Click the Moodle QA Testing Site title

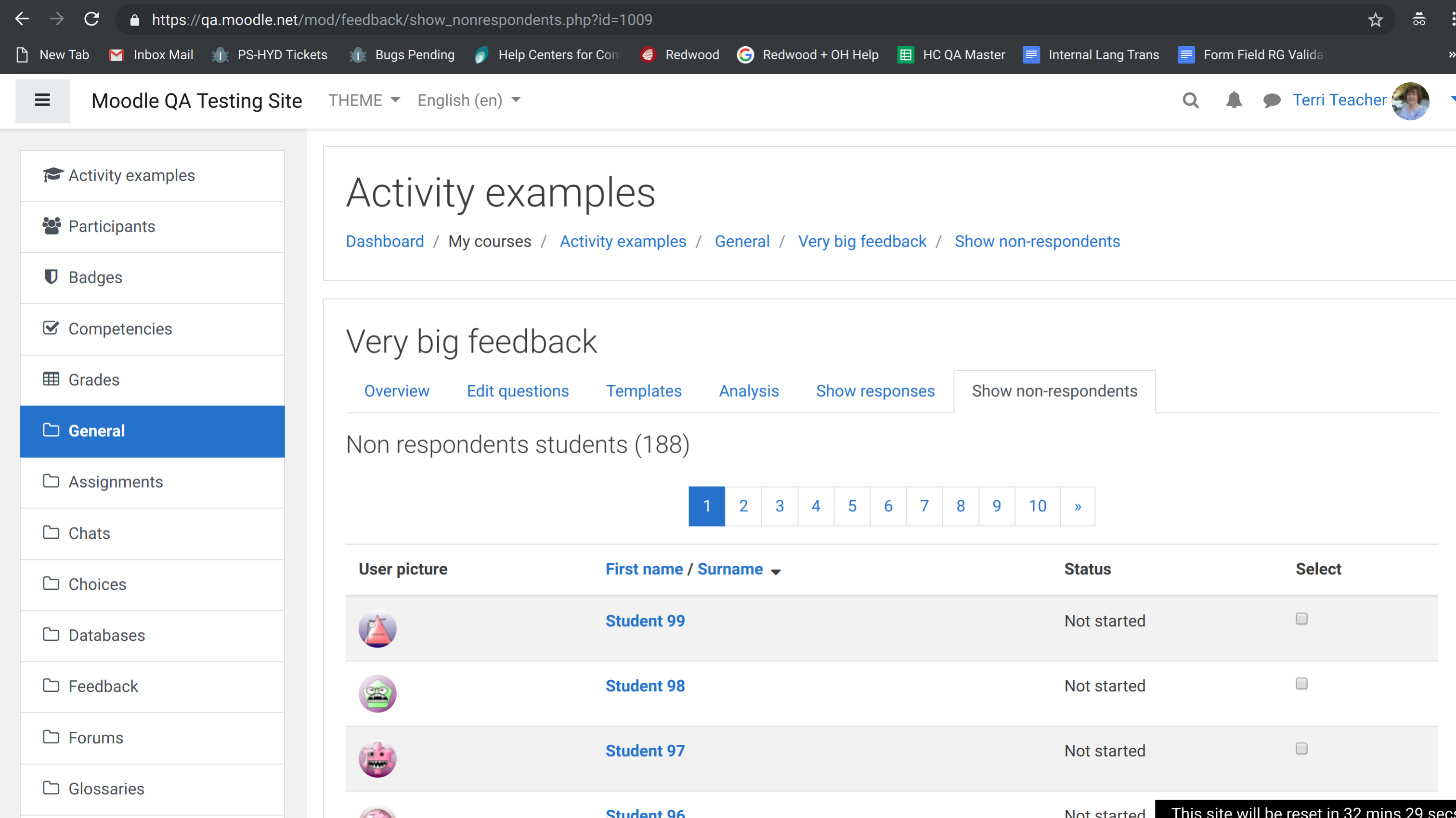197,101
